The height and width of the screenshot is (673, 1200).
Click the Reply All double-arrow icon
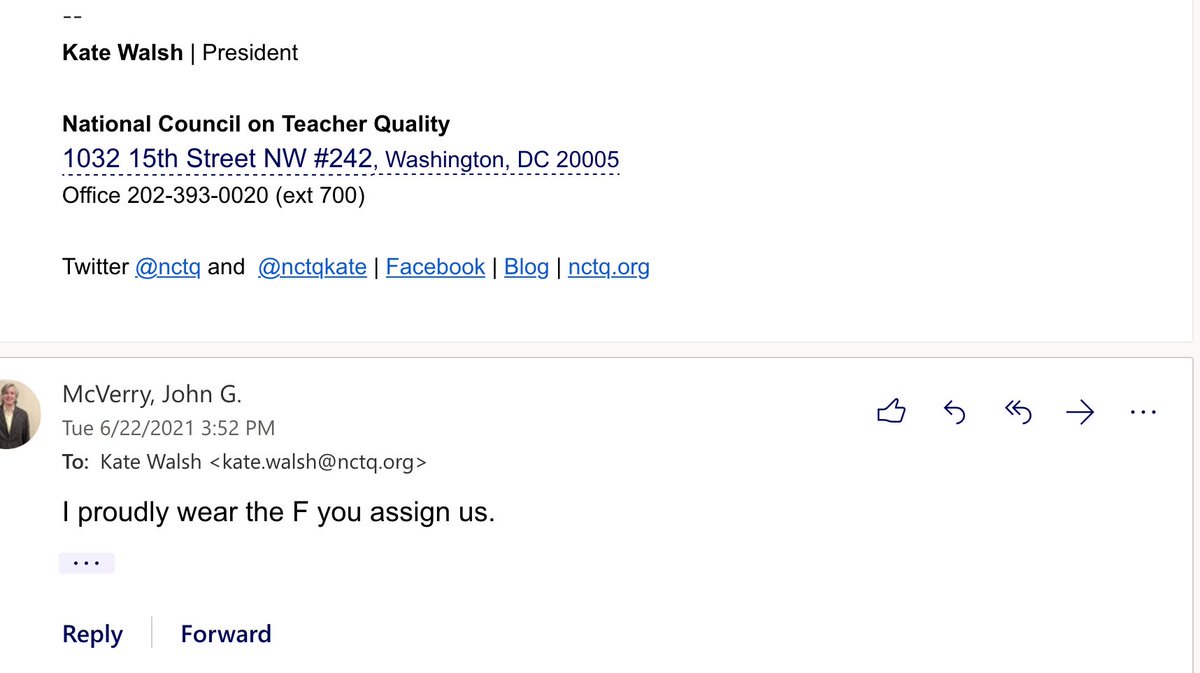[x=1017, y=411]
